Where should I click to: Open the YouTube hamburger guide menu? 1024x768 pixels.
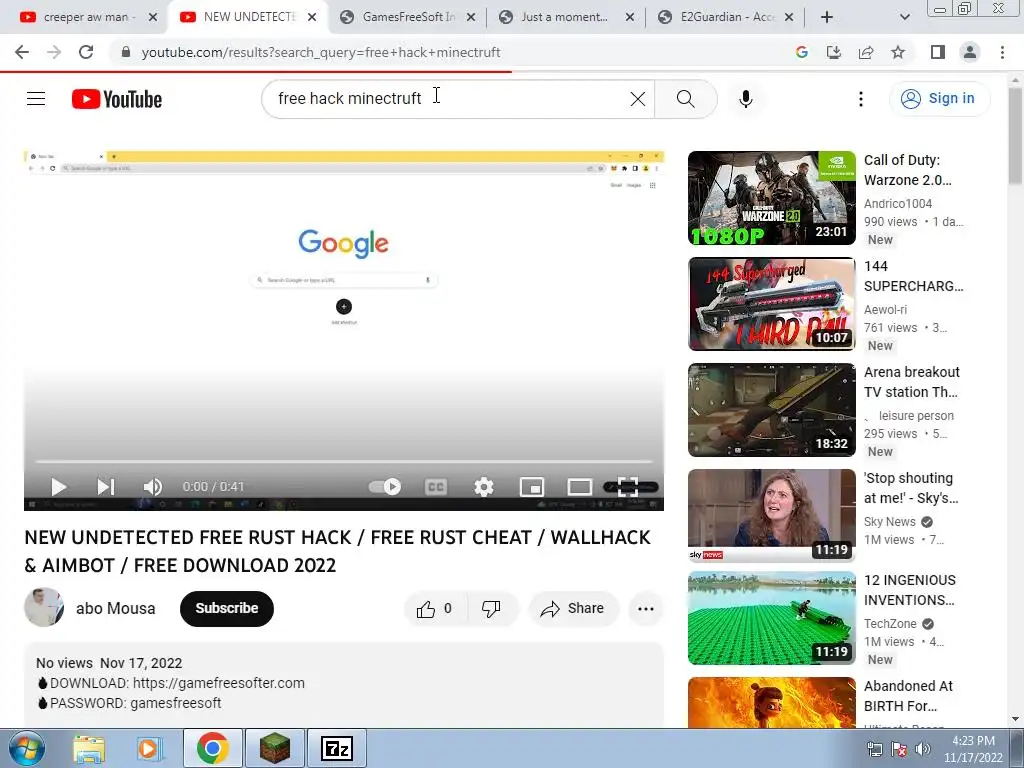pos(36,99)
